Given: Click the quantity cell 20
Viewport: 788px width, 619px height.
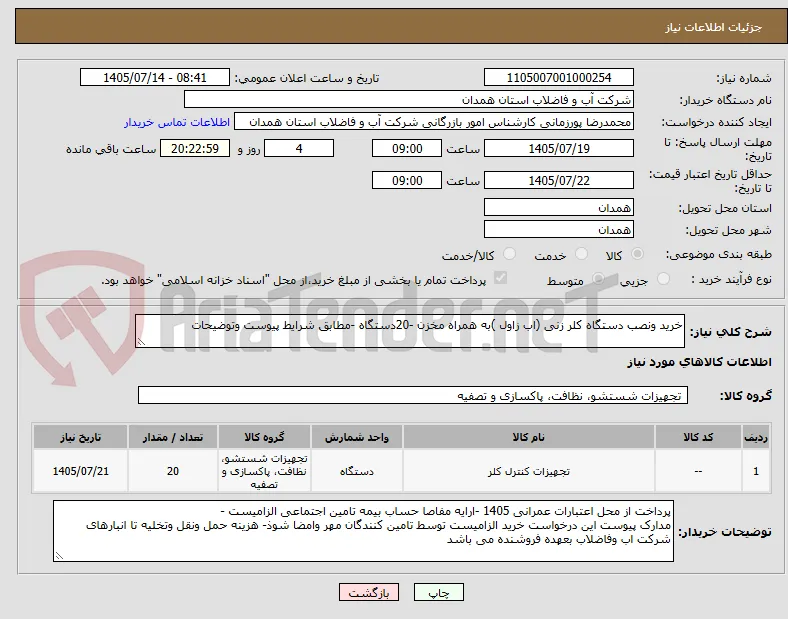Looking at the screenshot, I should pyautogui.click(x=173, y=471).
